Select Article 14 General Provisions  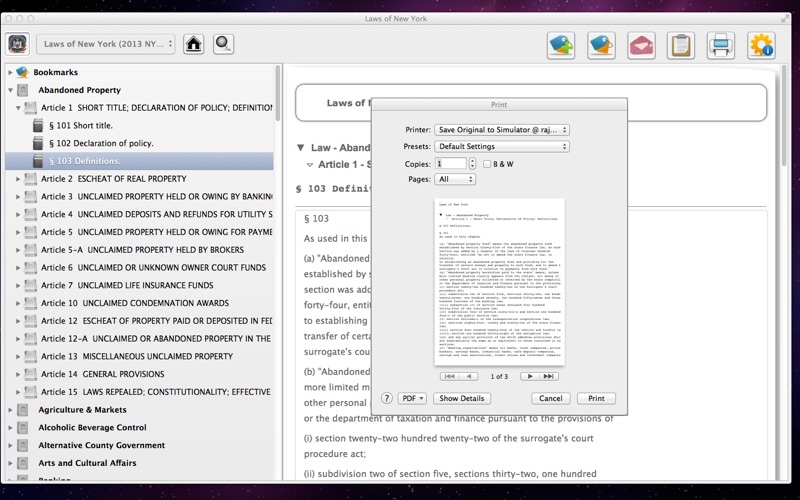[103, 374]
